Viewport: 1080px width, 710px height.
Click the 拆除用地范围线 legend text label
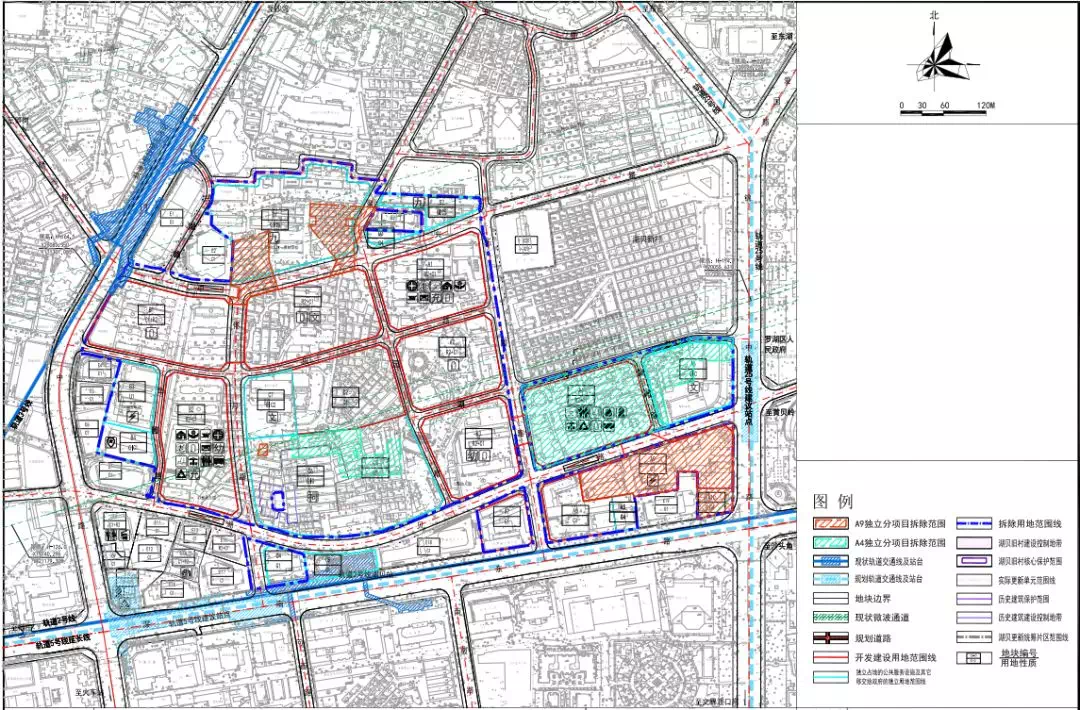[x=1028, y=523]
